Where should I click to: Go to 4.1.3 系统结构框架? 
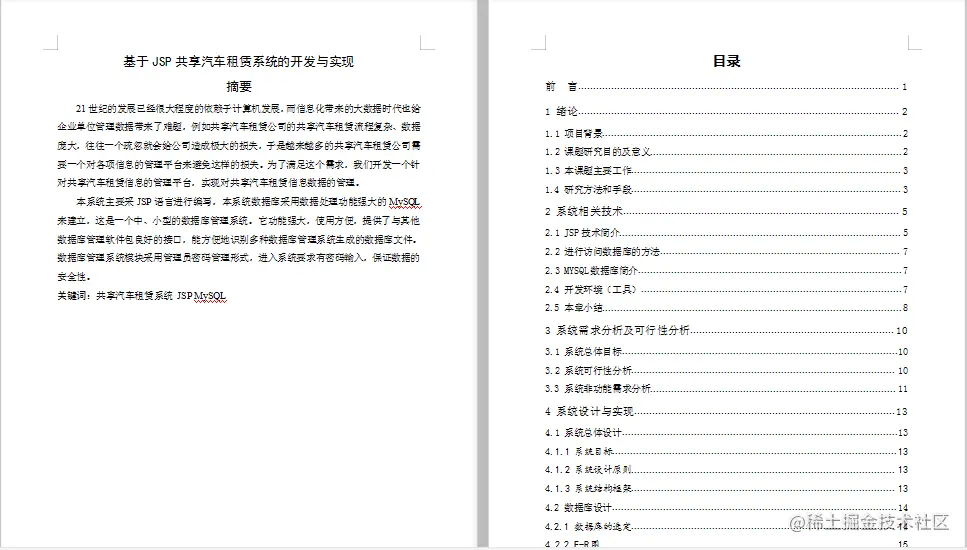tap(726, 488)
